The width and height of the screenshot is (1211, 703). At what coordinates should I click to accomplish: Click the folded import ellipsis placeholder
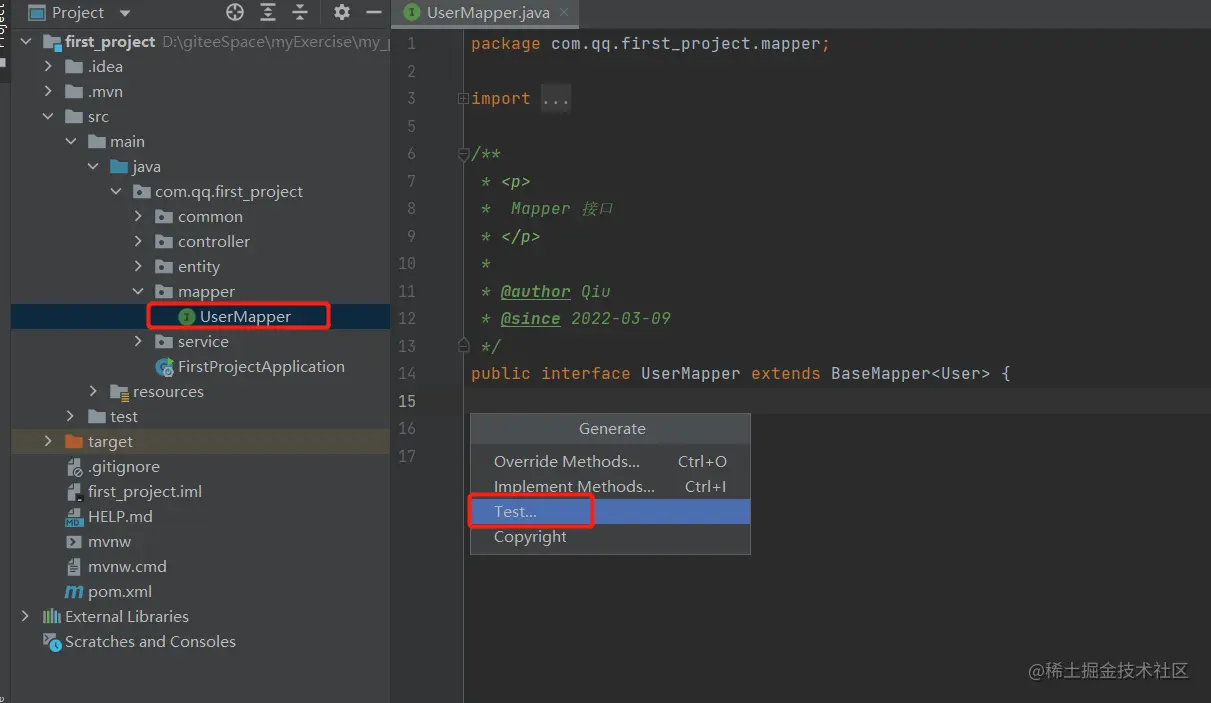pos(555,99)
